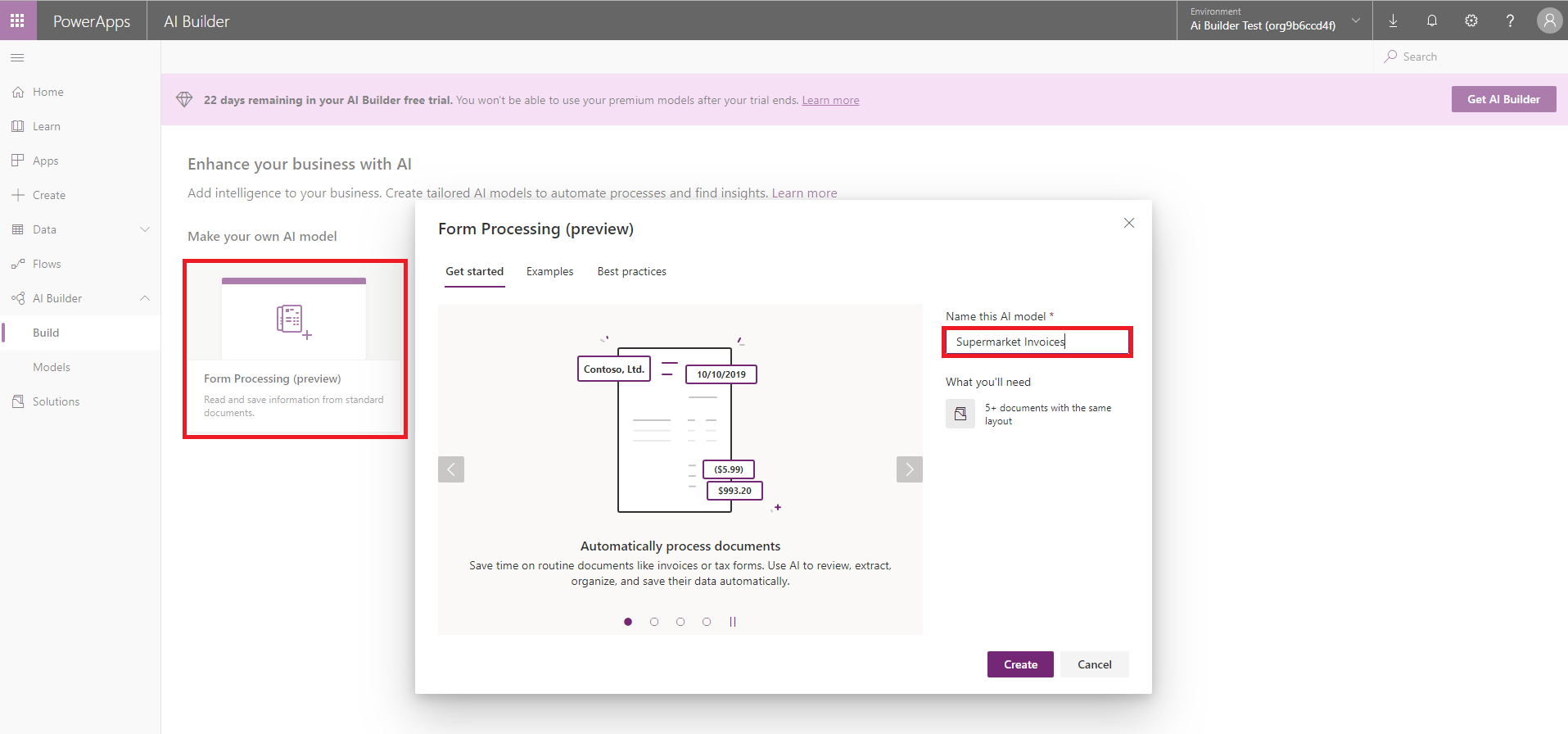Viewport: 1568px width, 734px height.
Task: Click the download arrow icon in header
Action: tap(1393, 20)
